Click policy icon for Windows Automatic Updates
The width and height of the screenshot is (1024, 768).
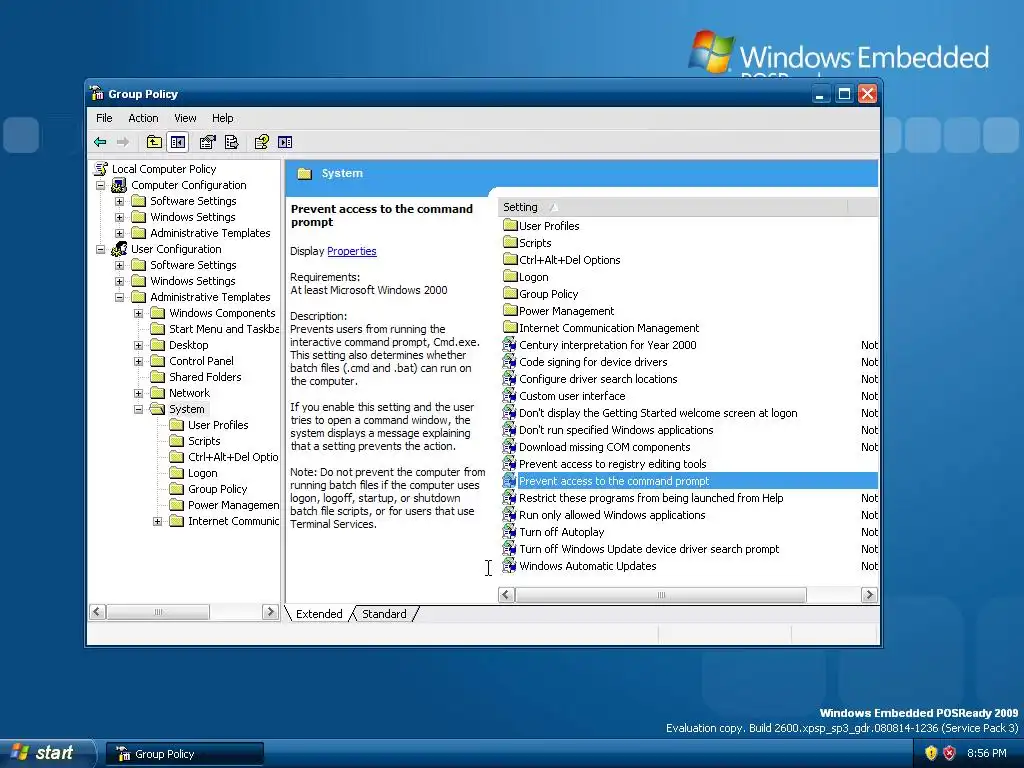[x=509, y=565]
